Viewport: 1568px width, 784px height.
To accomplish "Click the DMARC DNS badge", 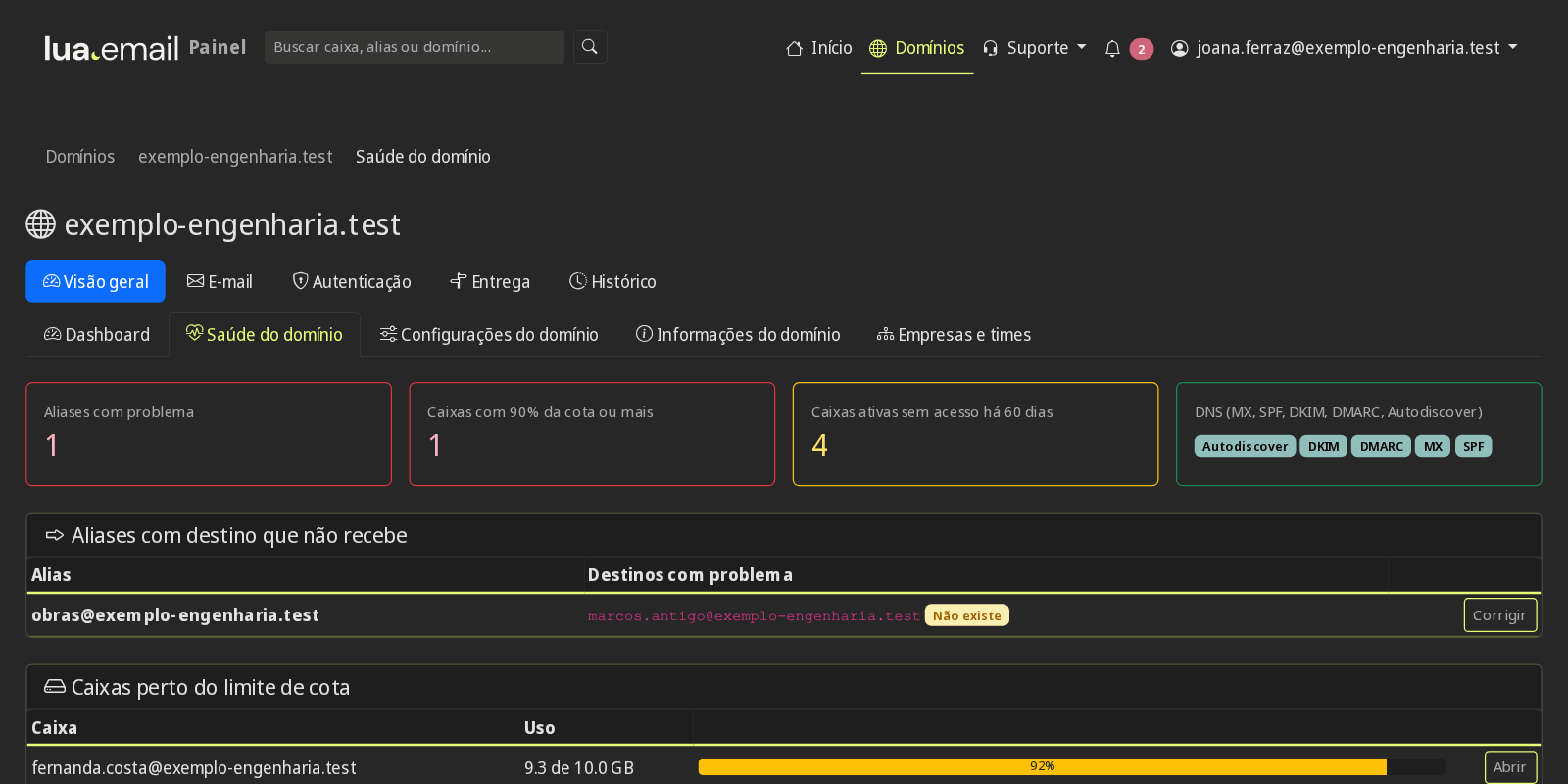I will coord(1381,446).
